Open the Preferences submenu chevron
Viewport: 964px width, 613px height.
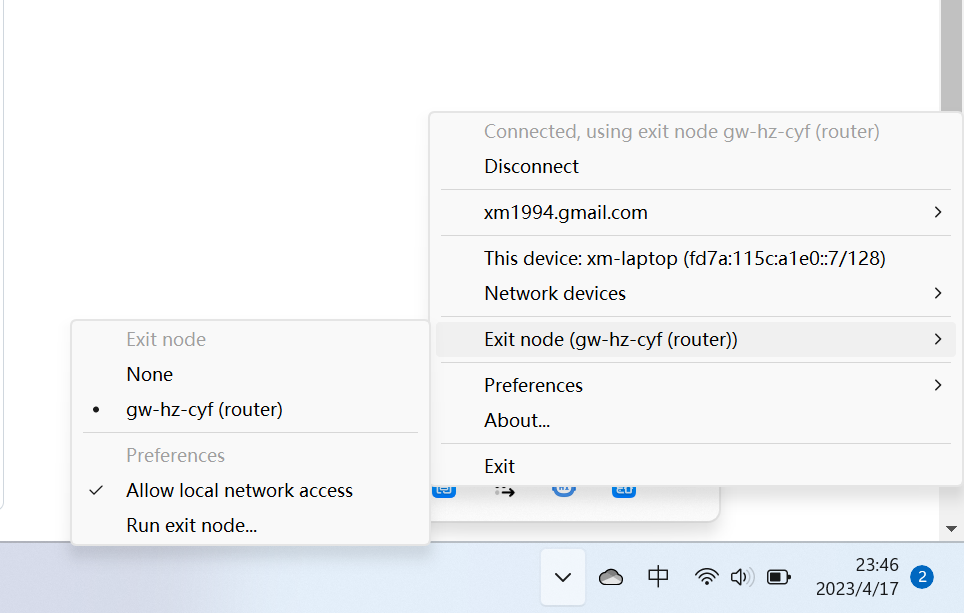936,384
